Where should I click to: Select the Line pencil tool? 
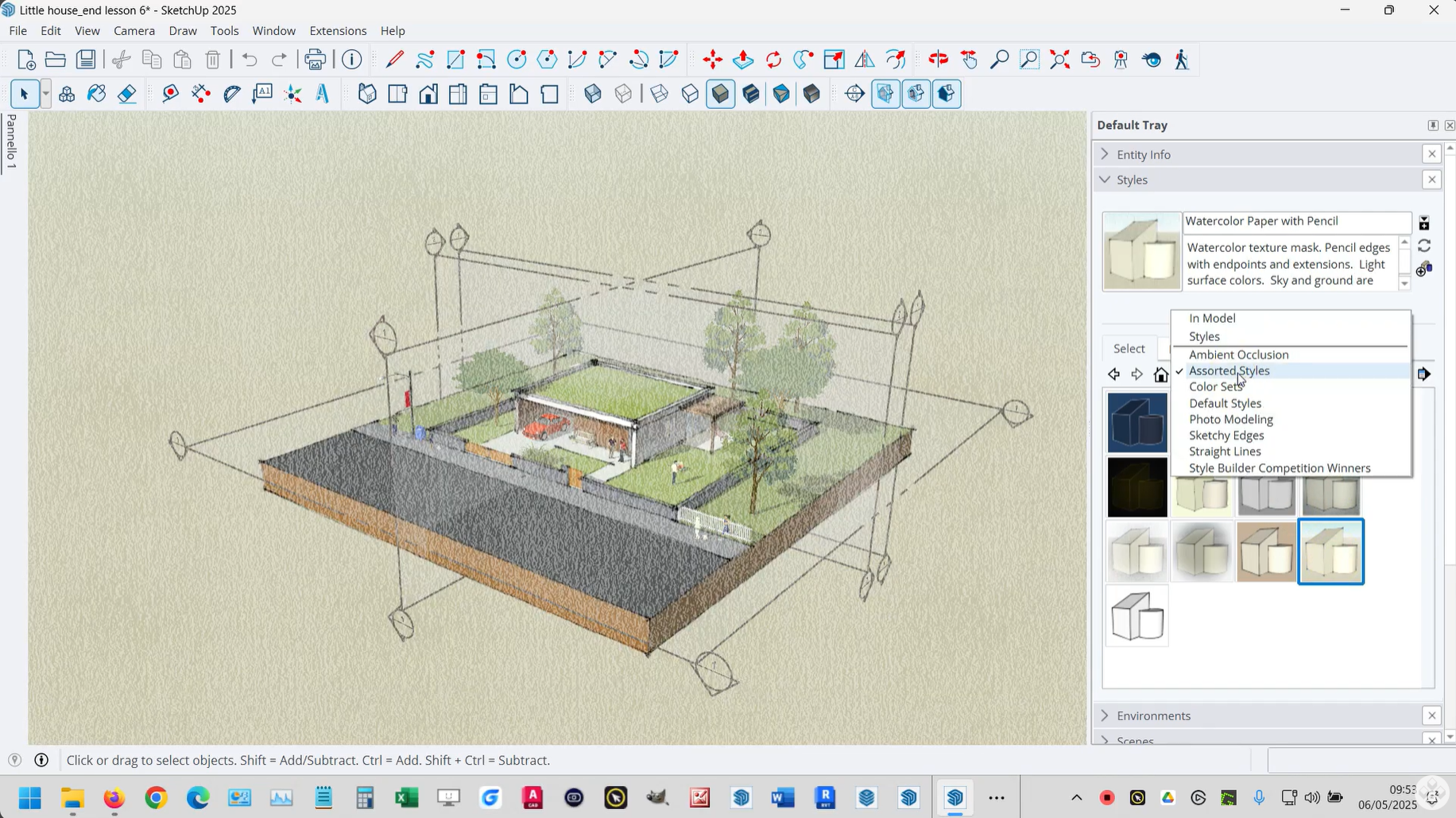(394, 60)
